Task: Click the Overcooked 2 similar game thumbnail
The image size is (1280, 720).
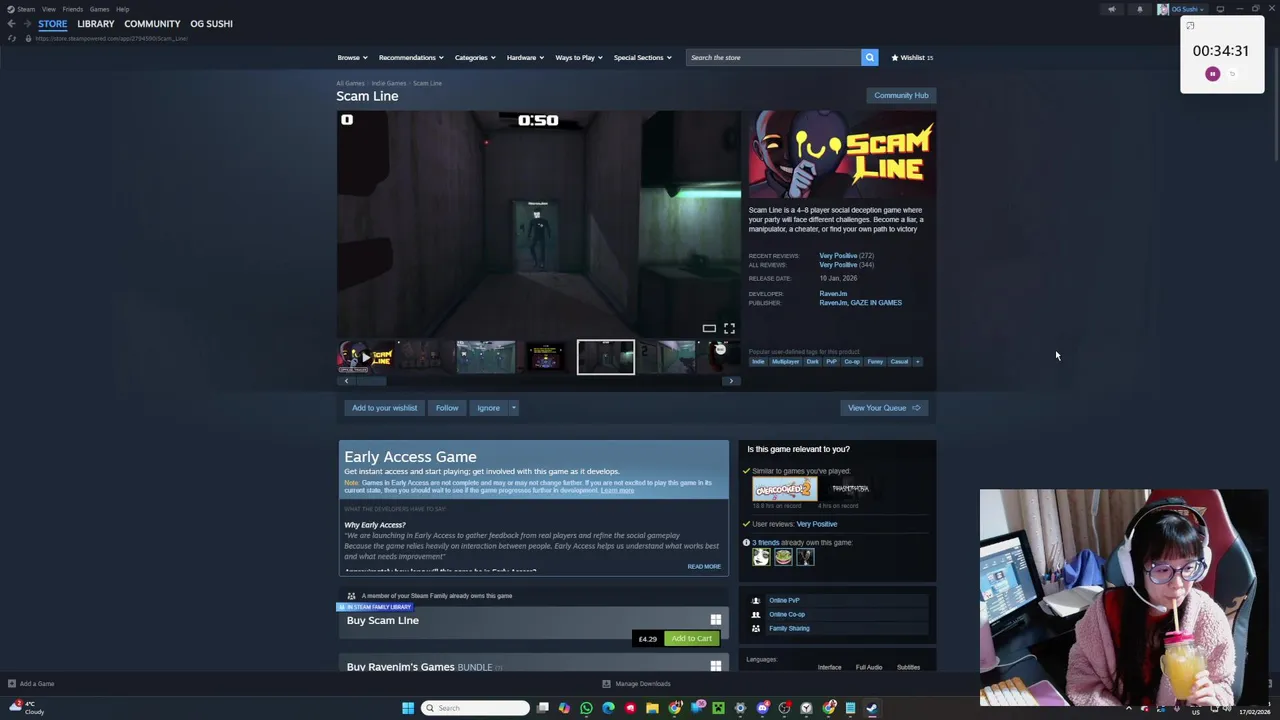Action: (784, 488)
